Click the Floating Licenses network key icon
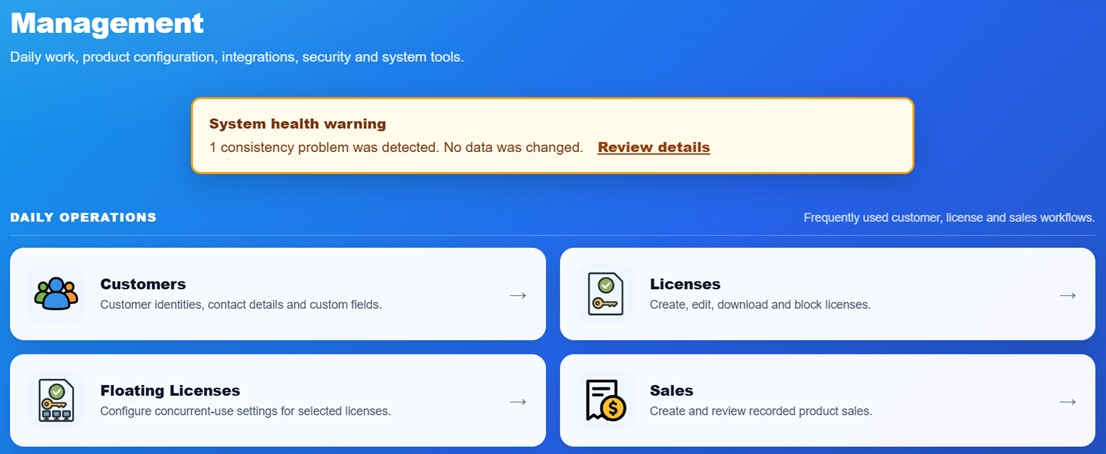Screen dimensions: 1106x454 click(x=56, y=400)
